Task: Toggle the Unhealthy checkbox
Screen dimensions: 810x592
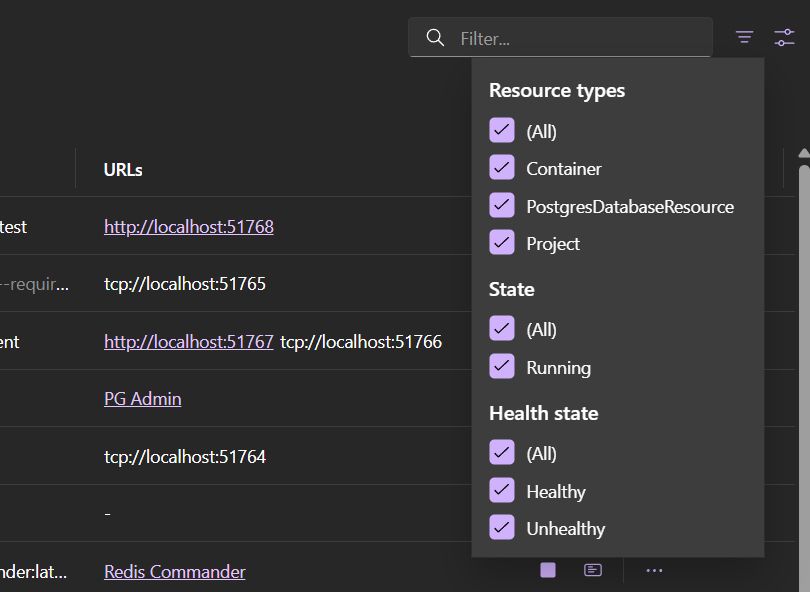Action: (502, 527)
